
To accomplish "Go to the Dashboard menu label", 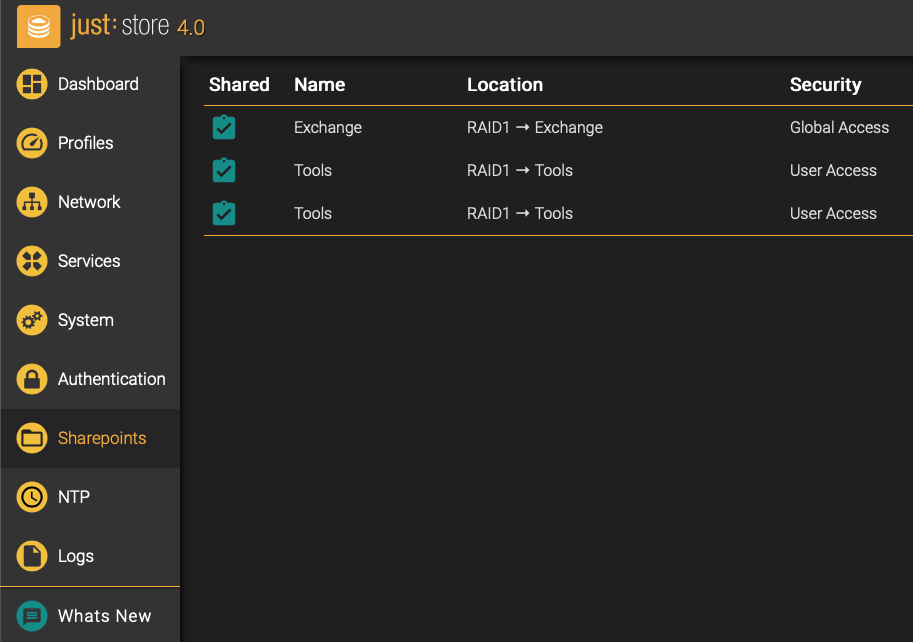I will click(98, 84).
